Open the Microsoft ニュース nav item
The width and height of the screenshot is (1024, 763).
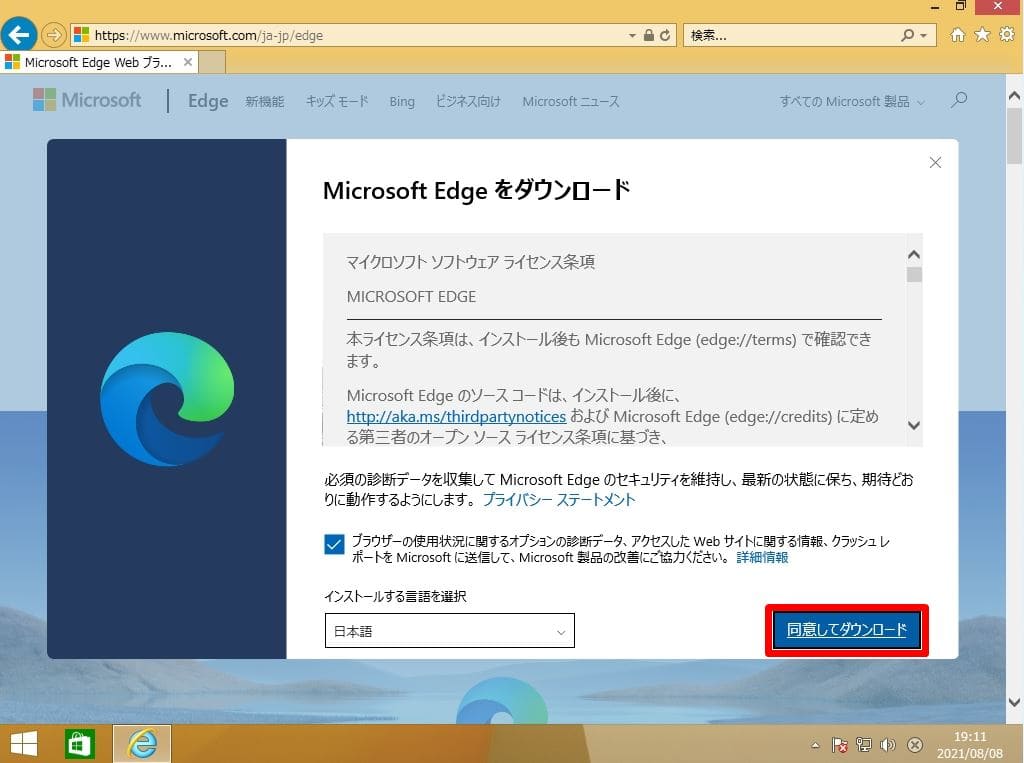(571, 101)
